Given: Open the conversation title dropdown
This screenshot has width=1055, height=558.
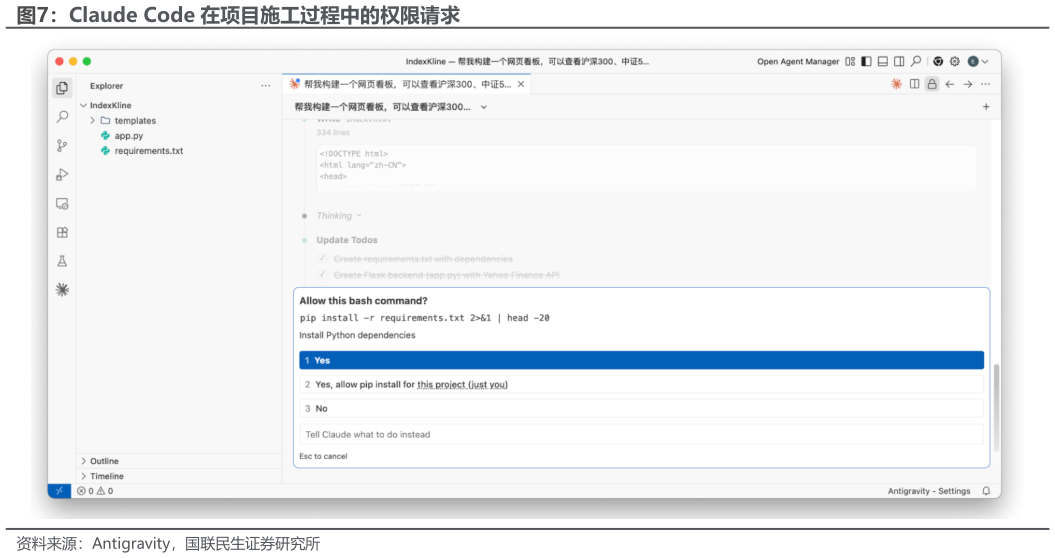Looking at the screenshot, I should (483, 107).
